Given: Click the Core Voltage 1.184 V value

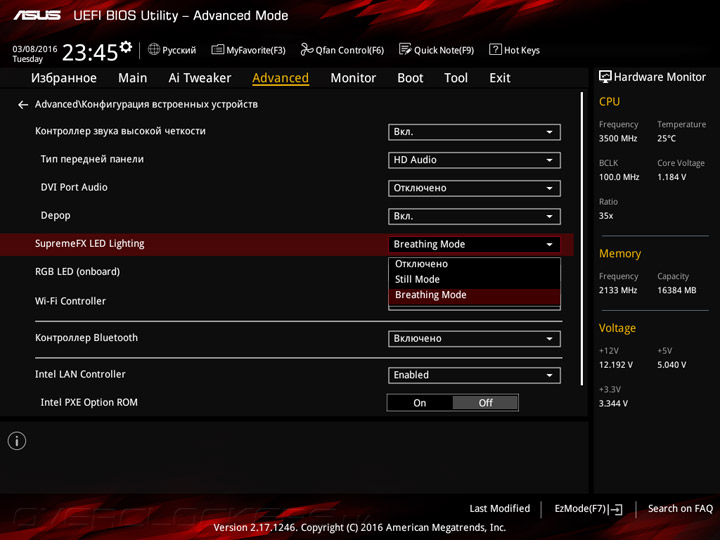Looking at the screenshot, I should tap(671, 177).
